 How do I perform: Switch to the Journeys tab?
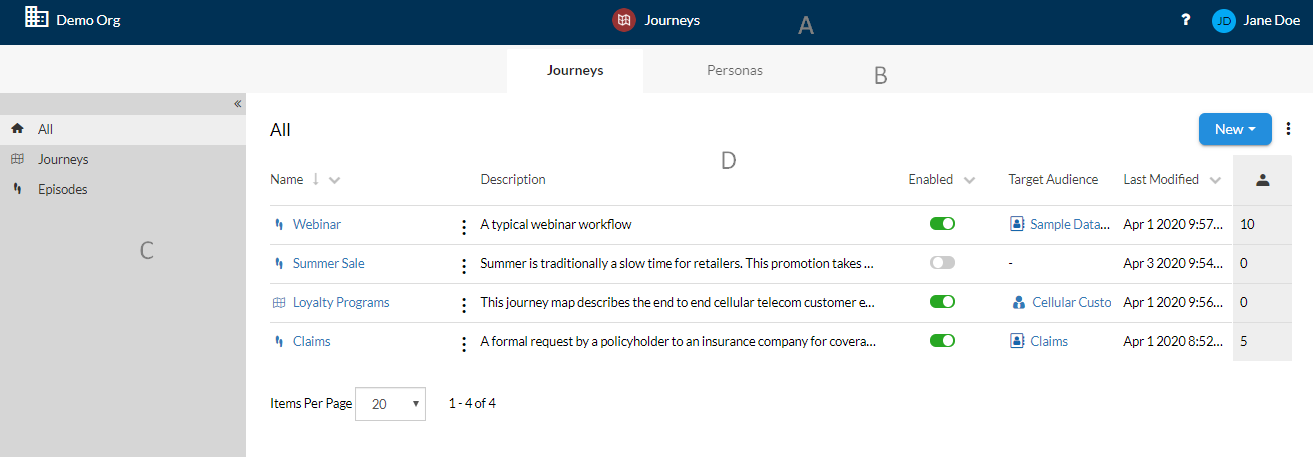575,71
